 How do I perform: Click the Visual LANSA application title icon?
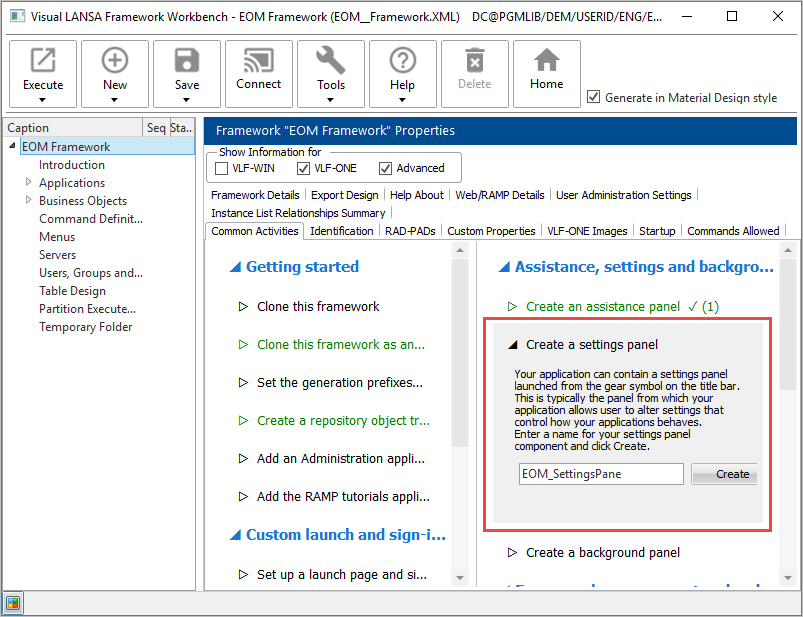tap(17, 16)
